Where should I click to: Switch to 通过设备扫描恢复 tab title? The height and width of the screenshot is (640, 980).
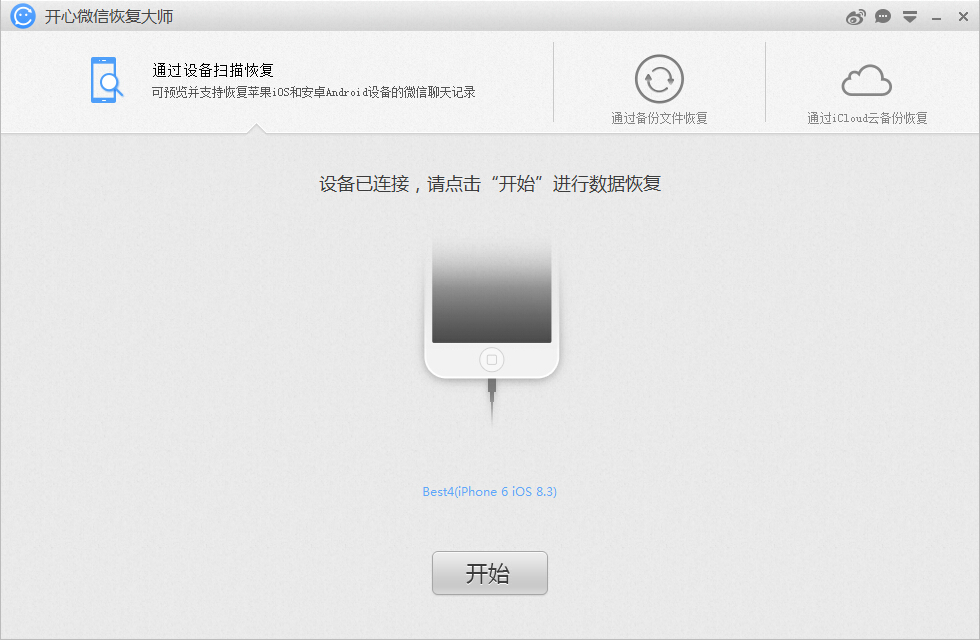pyautogui.click(x=213, y=70)
